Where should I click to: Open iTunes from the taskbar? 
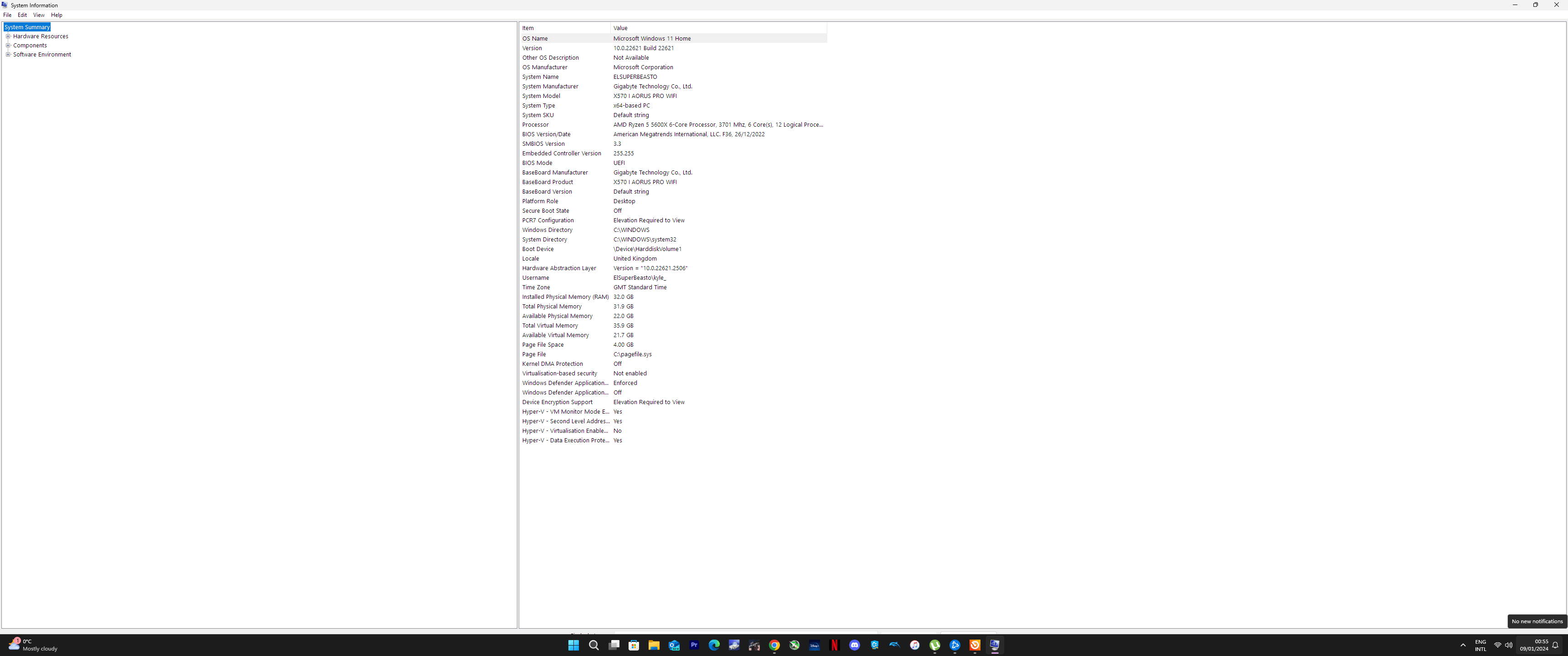(915, 645)
